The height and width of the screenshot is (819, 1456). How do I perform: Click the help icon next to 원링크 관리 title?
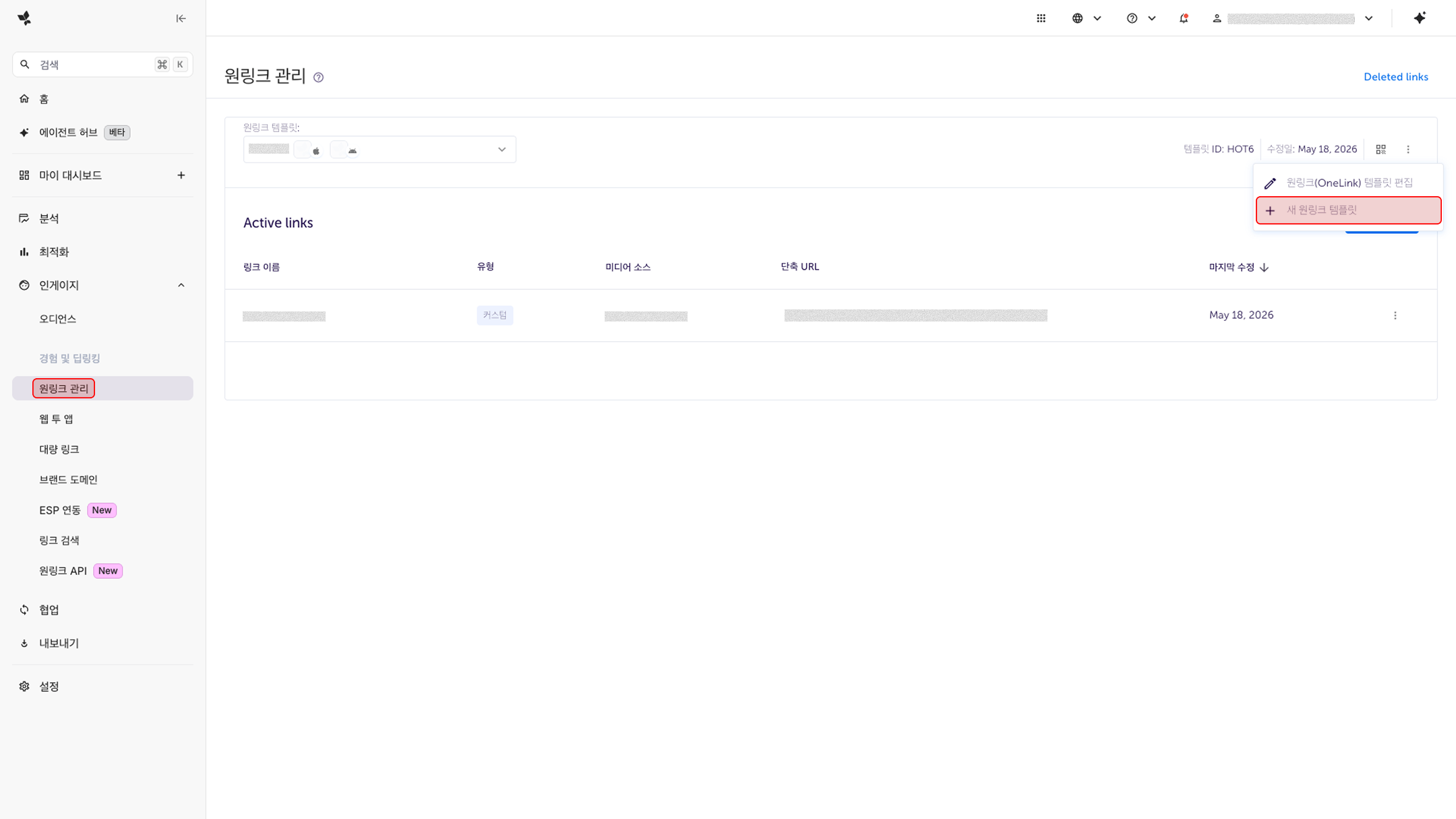(x=319, y=78)
